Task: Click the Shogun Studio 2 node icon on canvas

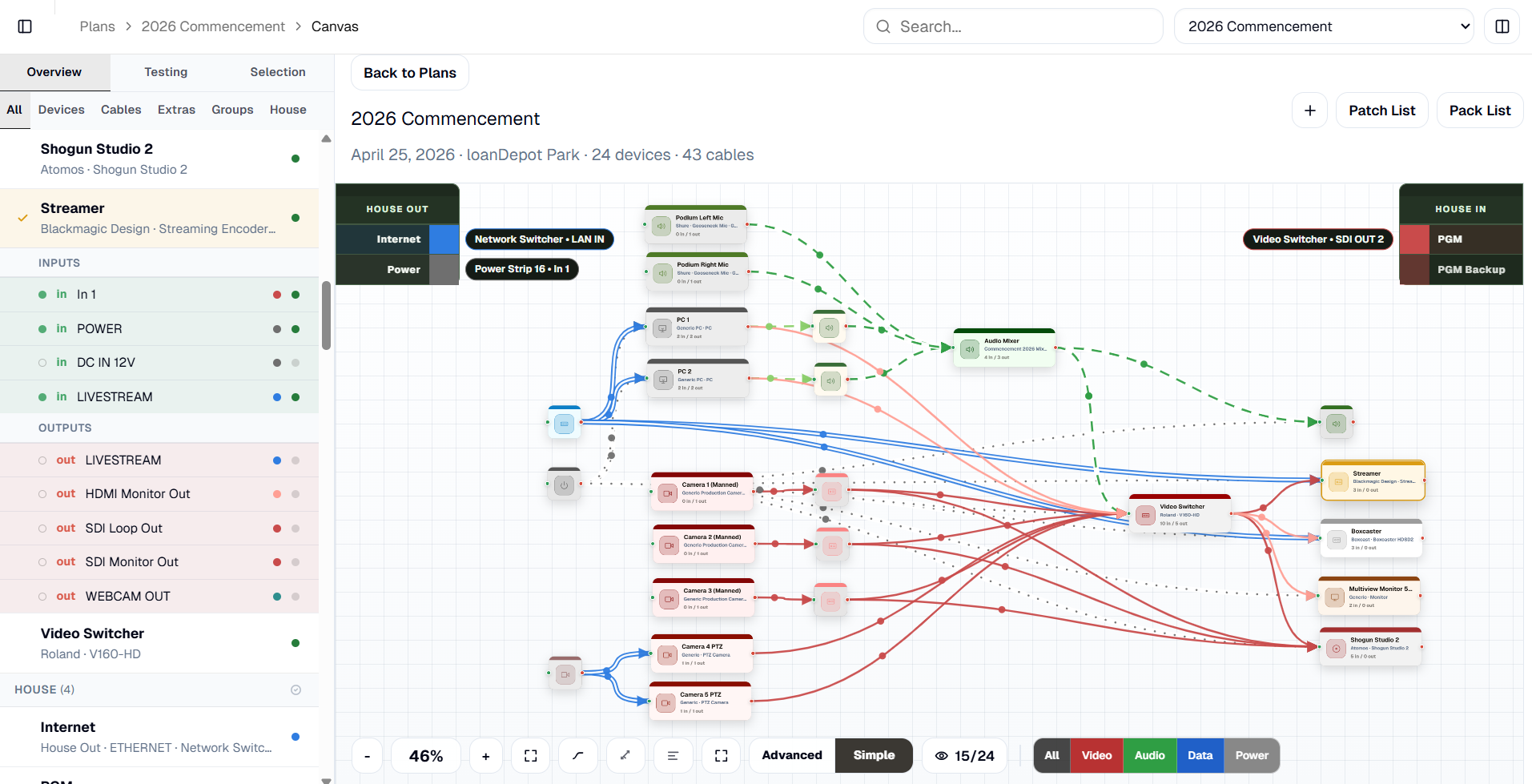Action: click(x=1336, y=648)
